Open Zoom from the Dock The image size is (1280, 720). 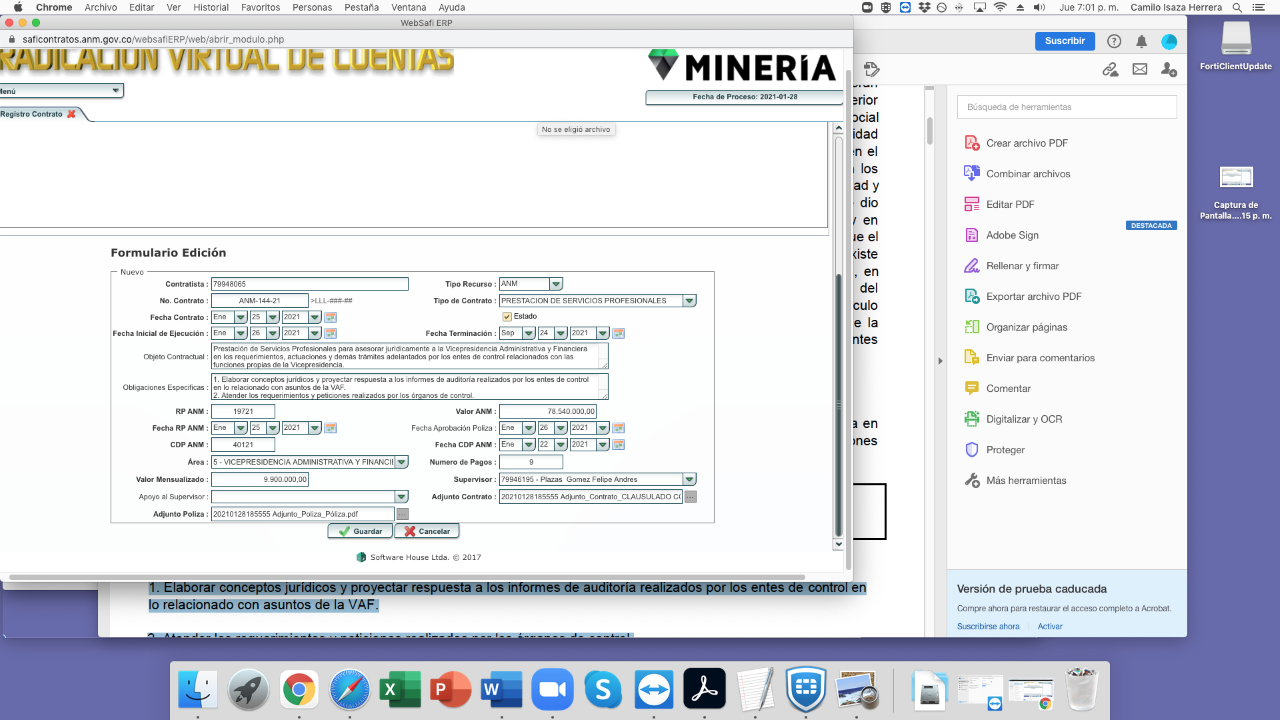(553, 690)
